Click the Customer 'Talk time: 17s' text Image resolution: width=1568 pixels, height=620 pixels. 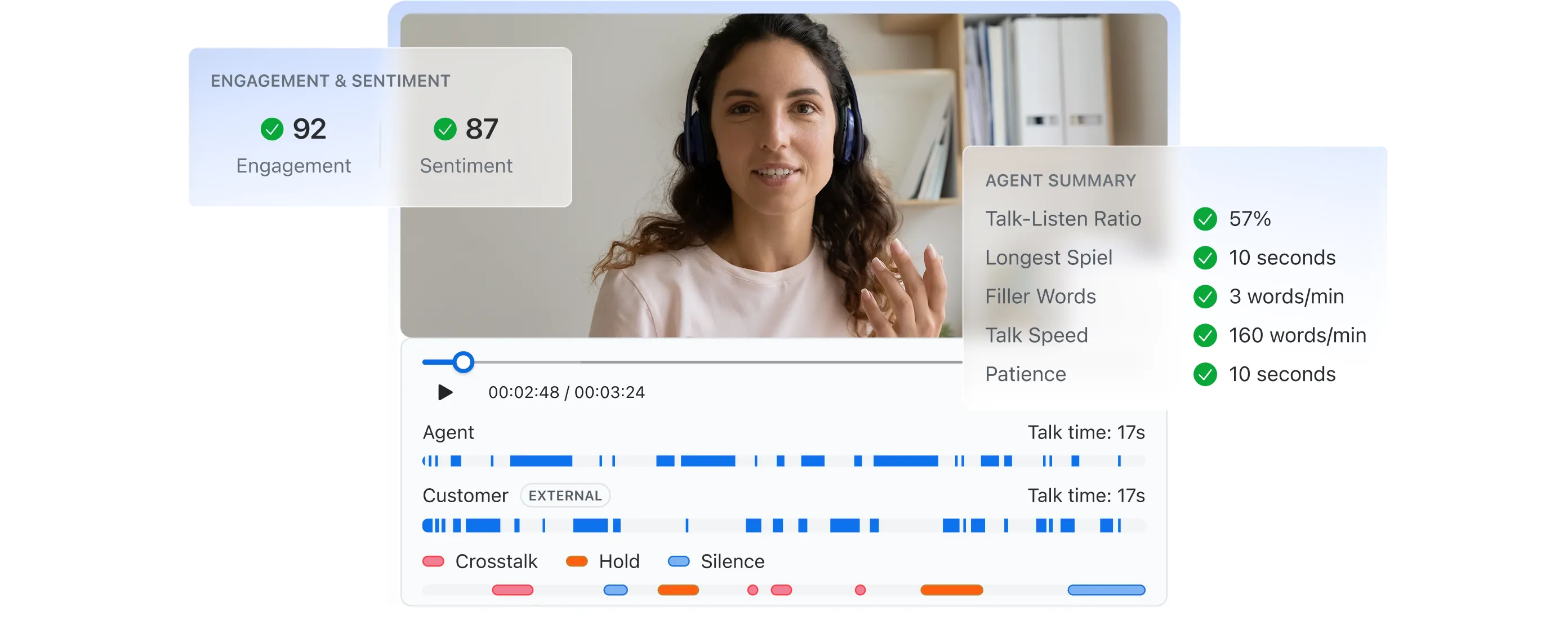pos(1086,496)
